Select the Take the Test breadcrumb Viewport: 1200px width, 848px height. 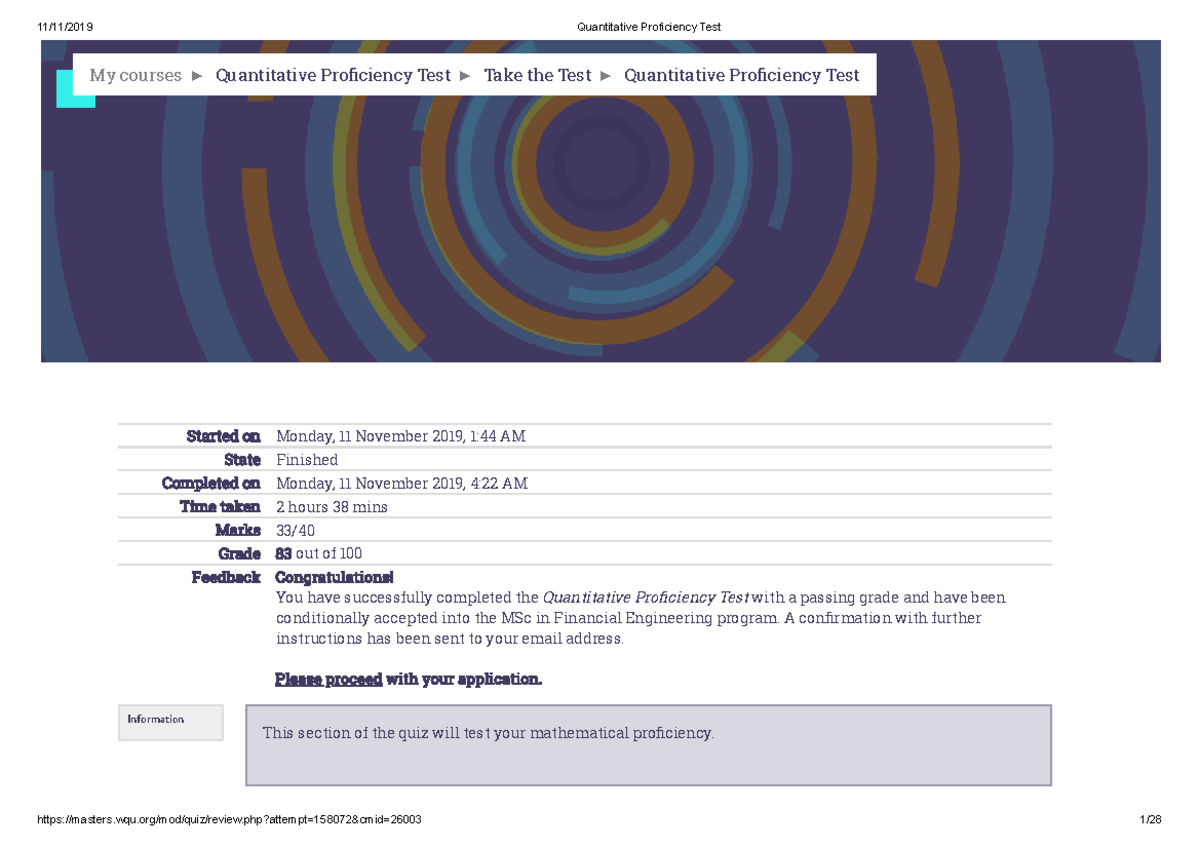[x=537, y=75]
